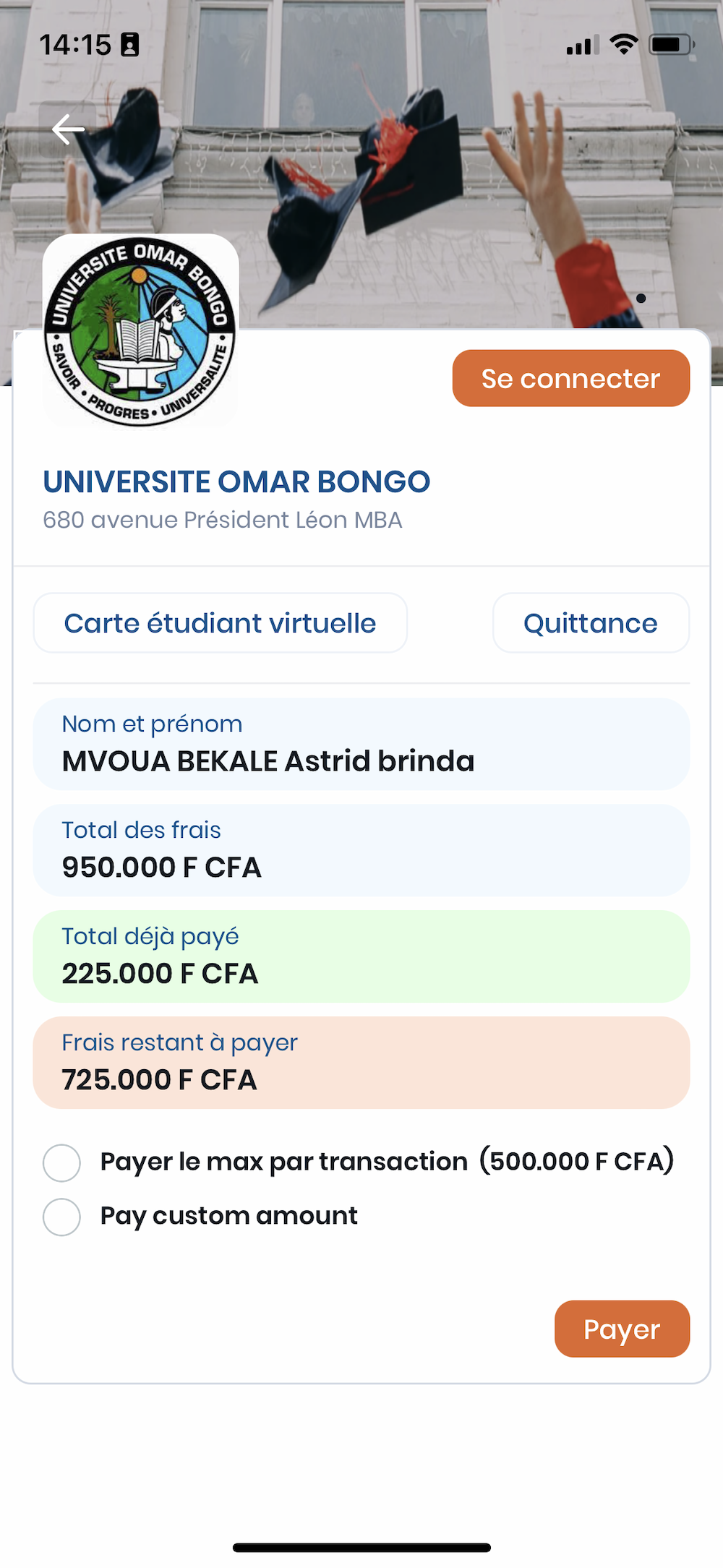The width and height of the screenshot is (723, 1568).
Task: Tap the cellular signal bars icon
Action: tap(583, 46)
